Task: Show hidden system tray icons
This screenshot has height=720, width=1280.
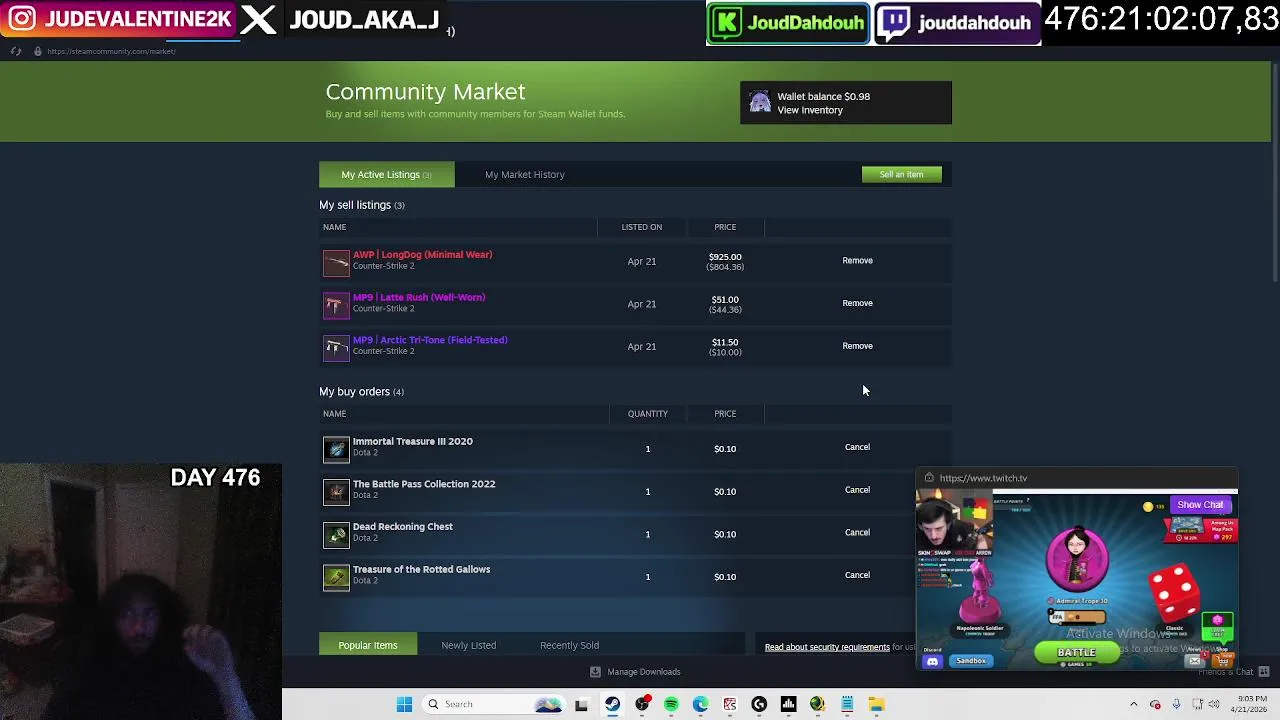Action: click(1133, 704)
